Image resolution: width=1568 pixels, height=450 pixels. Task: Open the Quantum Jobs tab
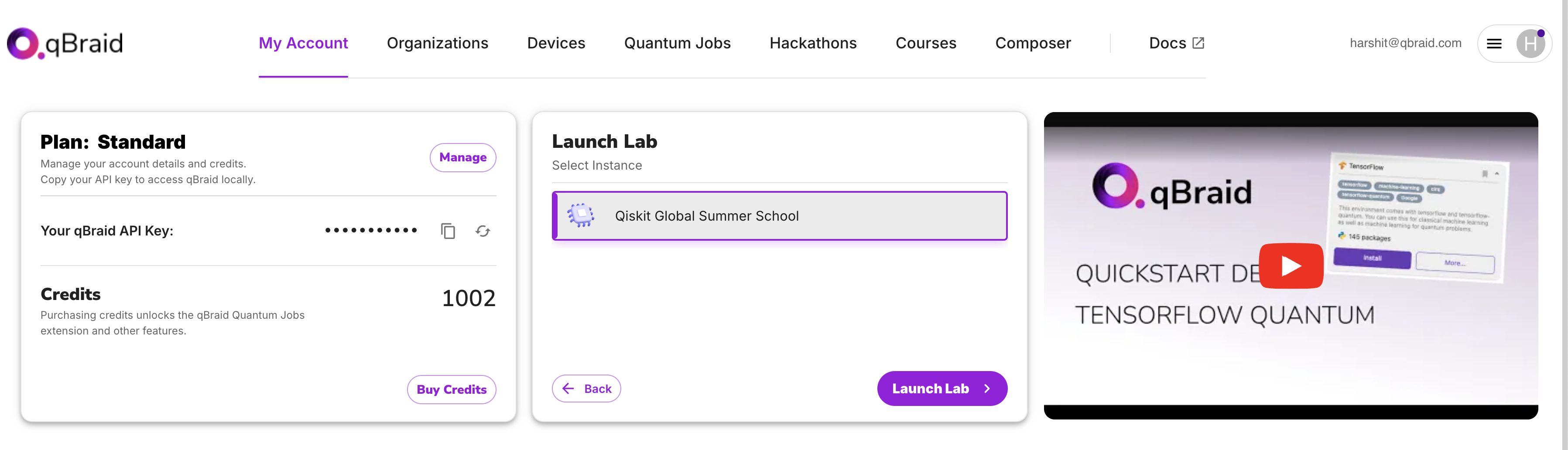click(x=678, y=43)
